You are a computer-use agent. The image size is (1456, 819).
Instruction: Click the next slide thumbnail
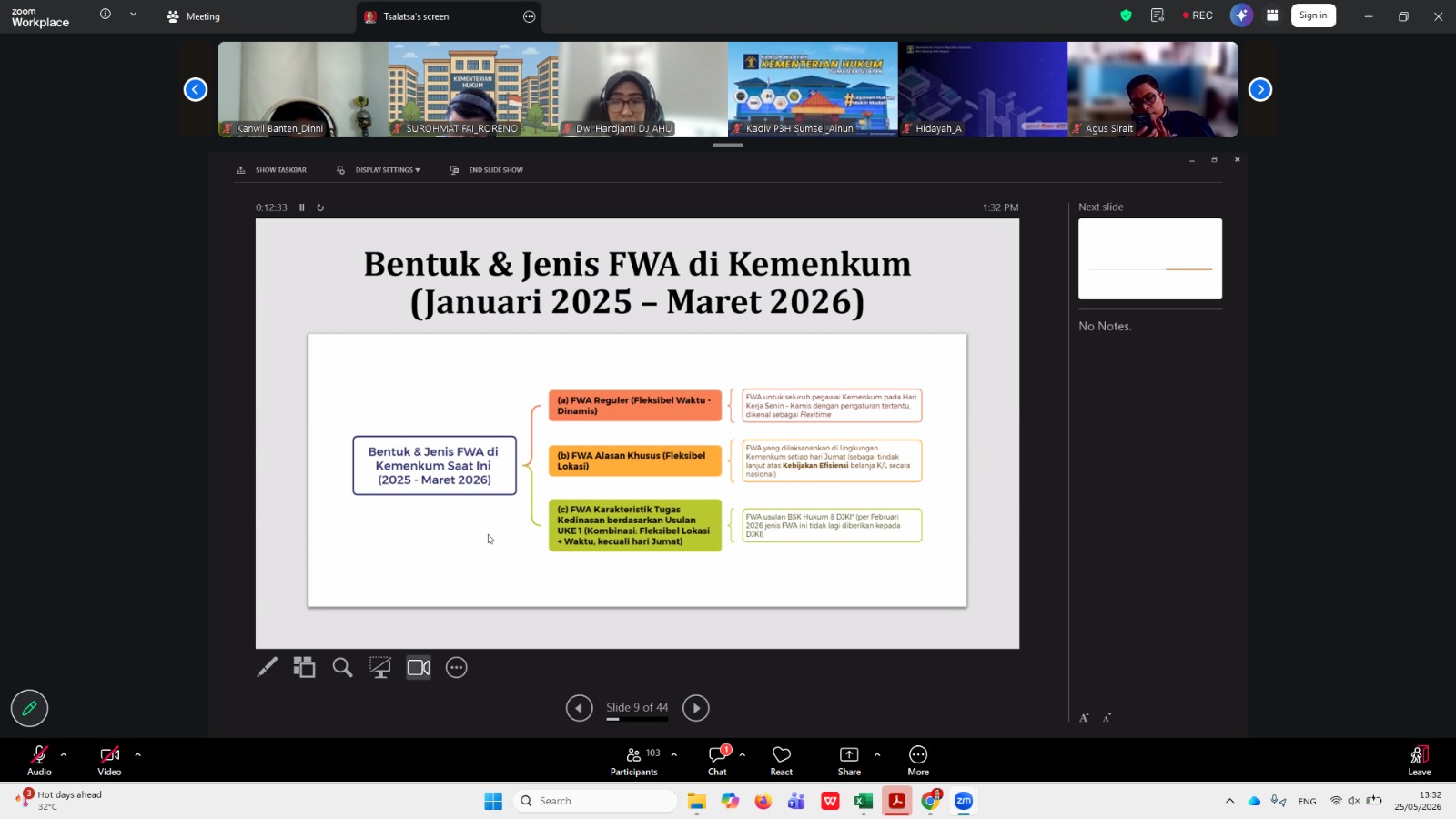tap(1150, 258)
